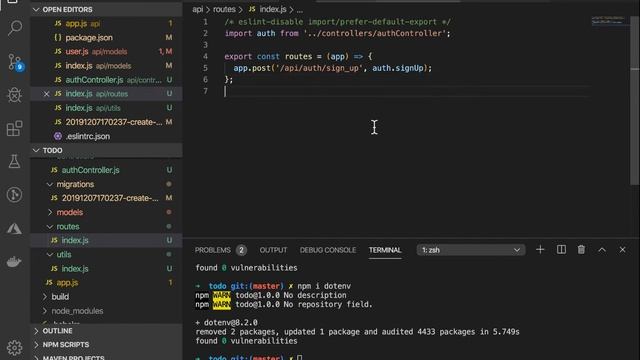Viewport: 640px width, 360px height.
Task: Open 20191207170237-create migration in open editors
Action: click(106, 122)
